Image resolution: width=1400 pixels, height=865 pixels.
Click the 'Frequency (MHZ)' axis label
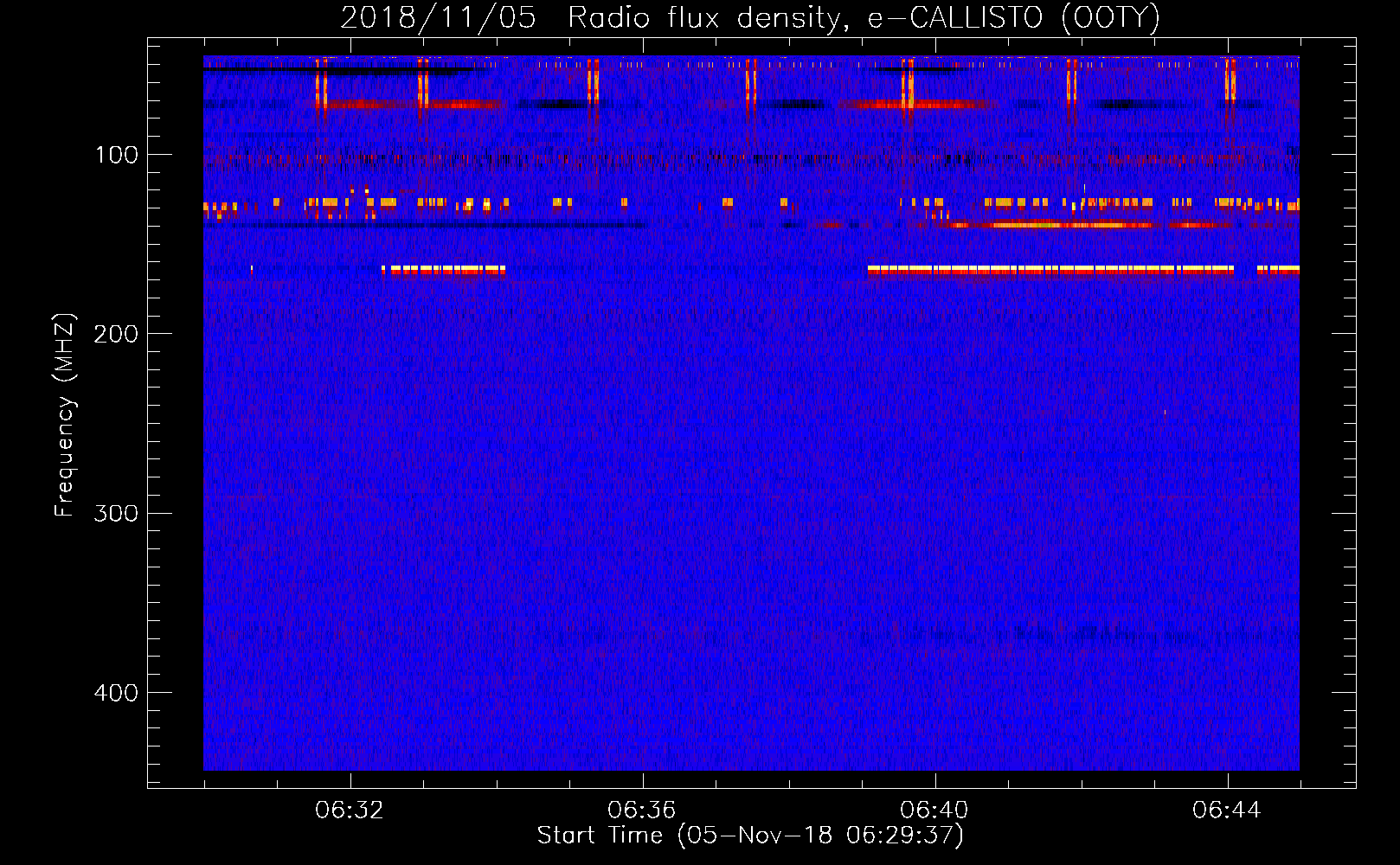[x=65, y=415]
